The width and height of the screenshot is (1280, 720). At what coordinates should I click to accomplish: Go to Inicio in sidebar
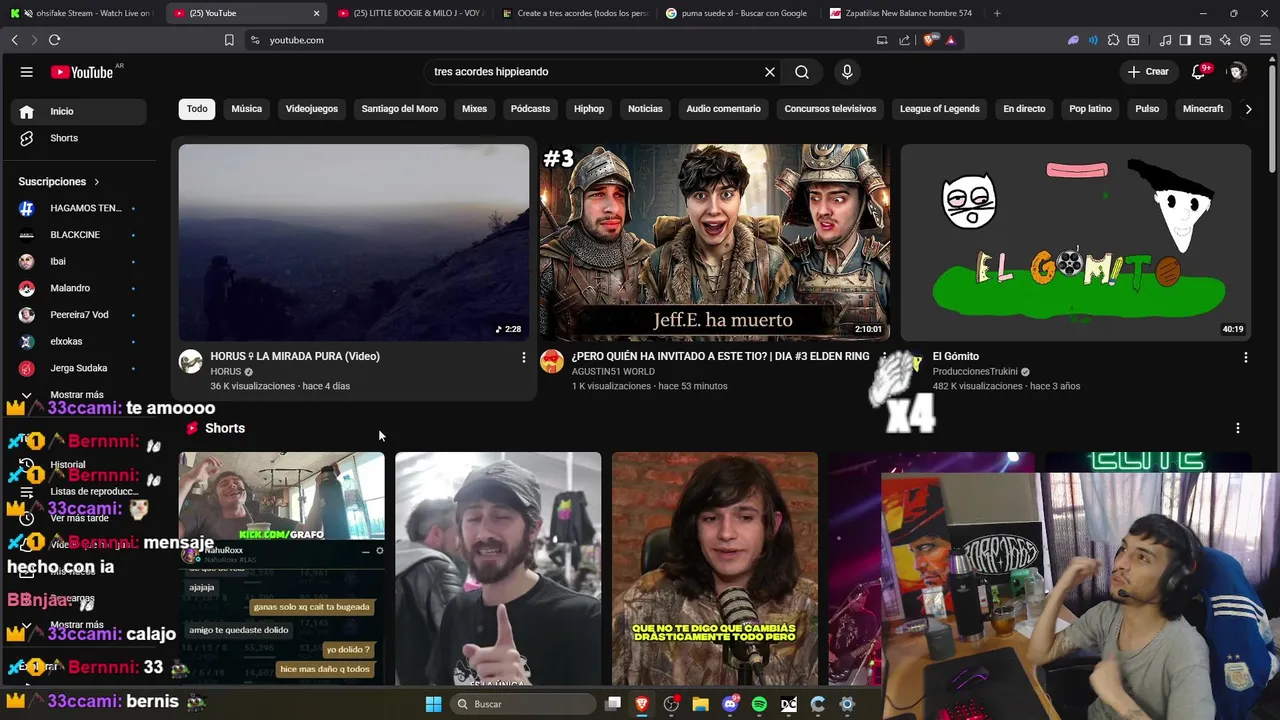[x=78, y=111]
